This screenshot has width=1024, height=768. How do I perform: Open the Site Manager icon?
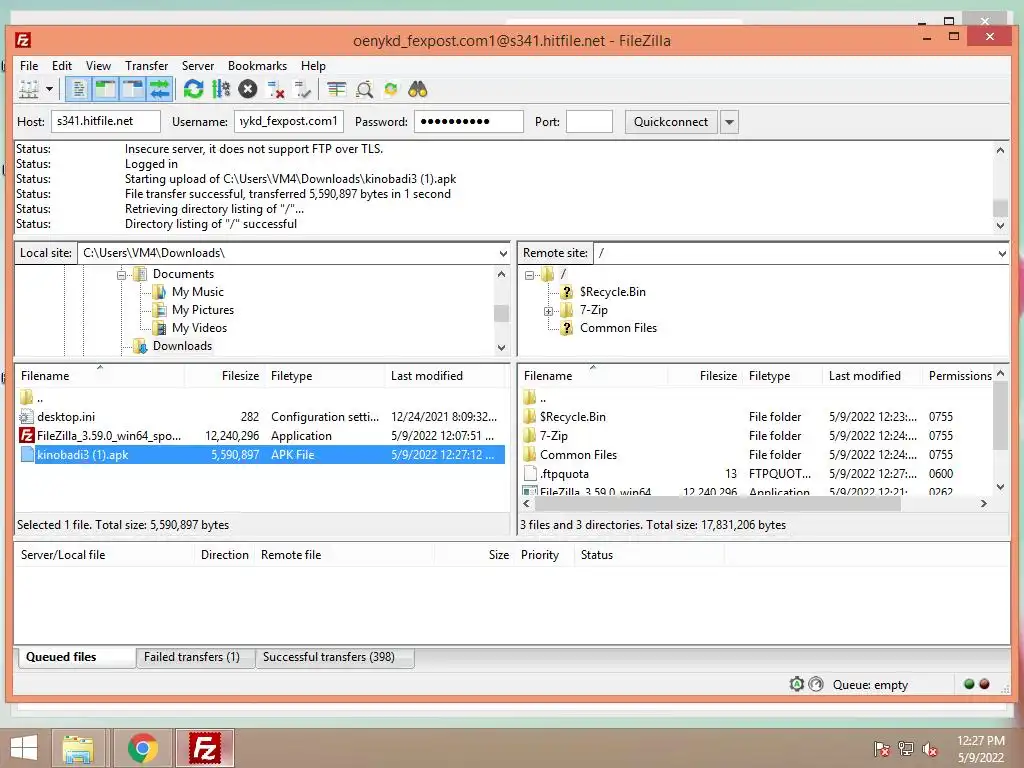(28, 89)
